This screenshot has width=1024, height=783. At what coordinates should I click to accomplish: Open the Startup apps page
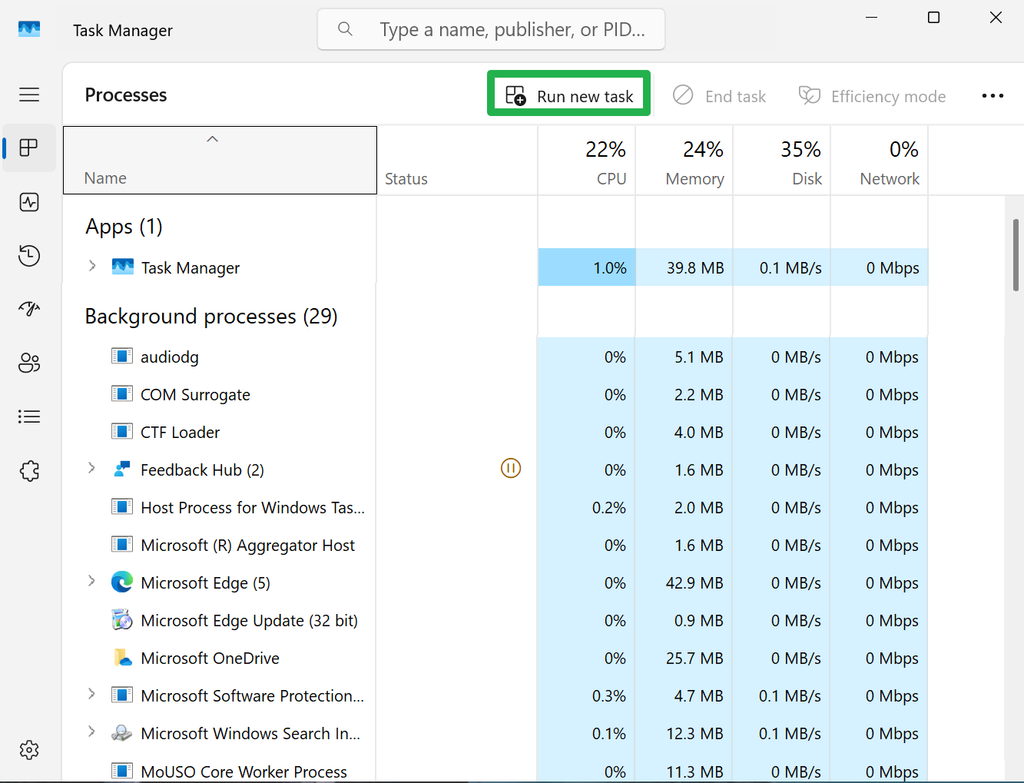tap(29, 309)
